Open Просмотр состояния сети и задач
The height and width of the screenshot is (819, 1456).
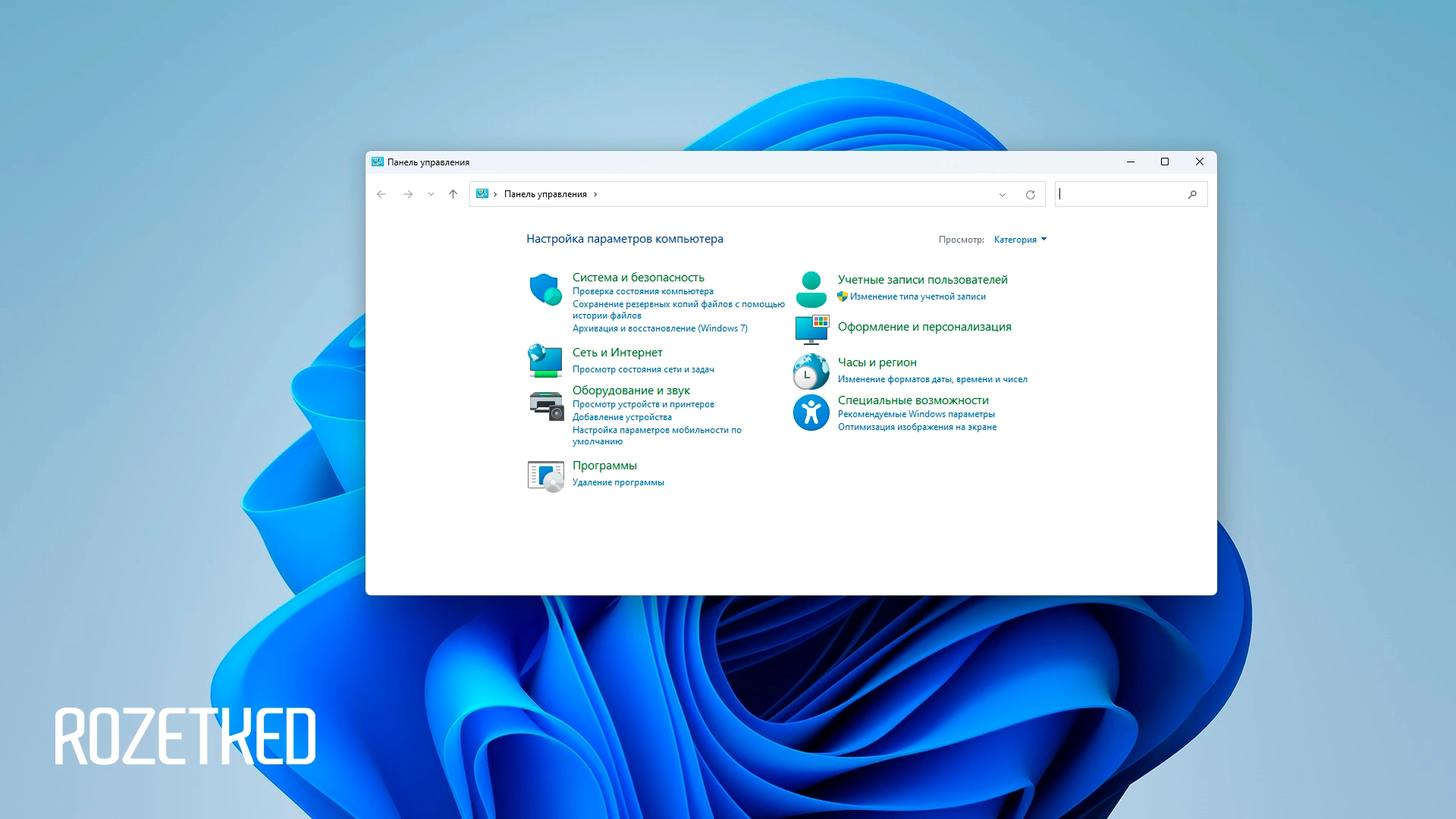click(643, 369)
